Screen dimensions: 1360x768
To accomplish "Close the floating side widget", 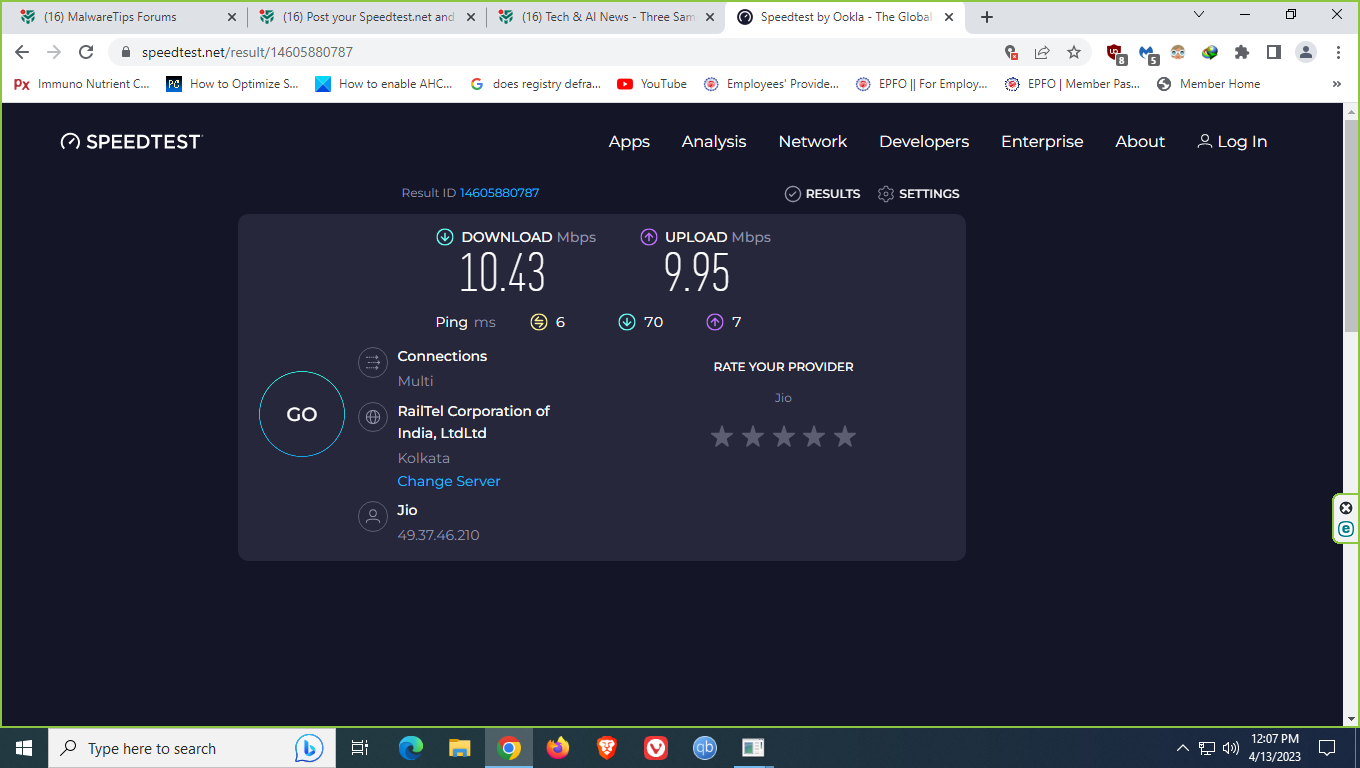I will tap(1346, 508).
